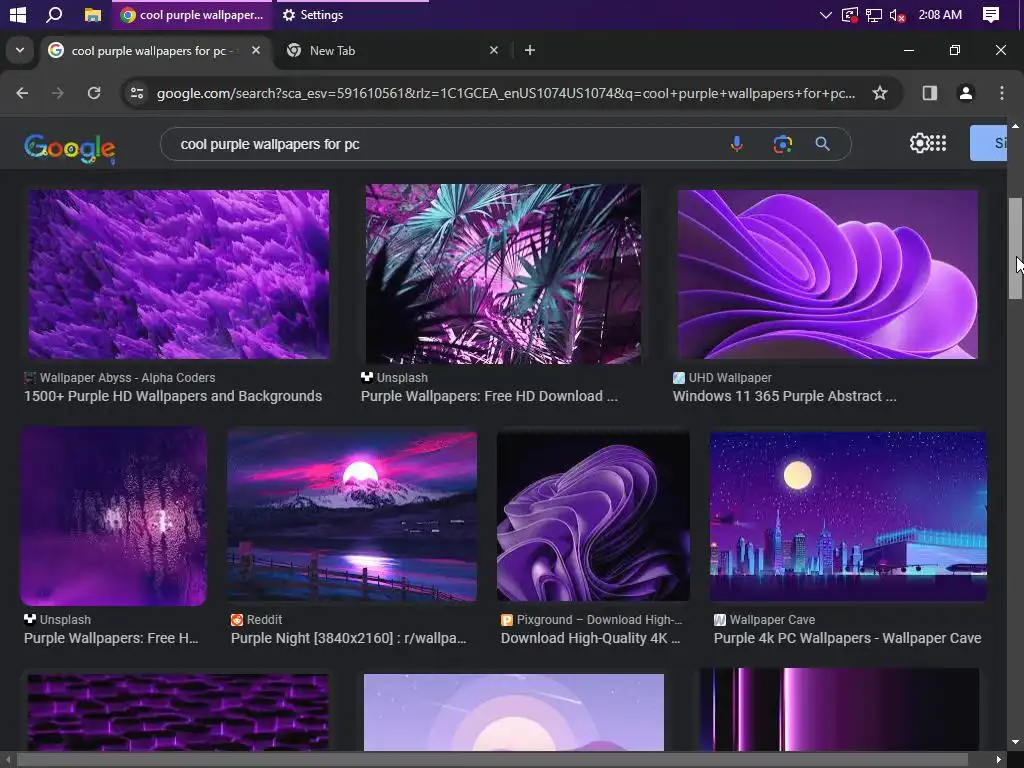Open Chrome tab search dropdown
This screenshot has width=1024, height=768.
[x=20, y=50]
